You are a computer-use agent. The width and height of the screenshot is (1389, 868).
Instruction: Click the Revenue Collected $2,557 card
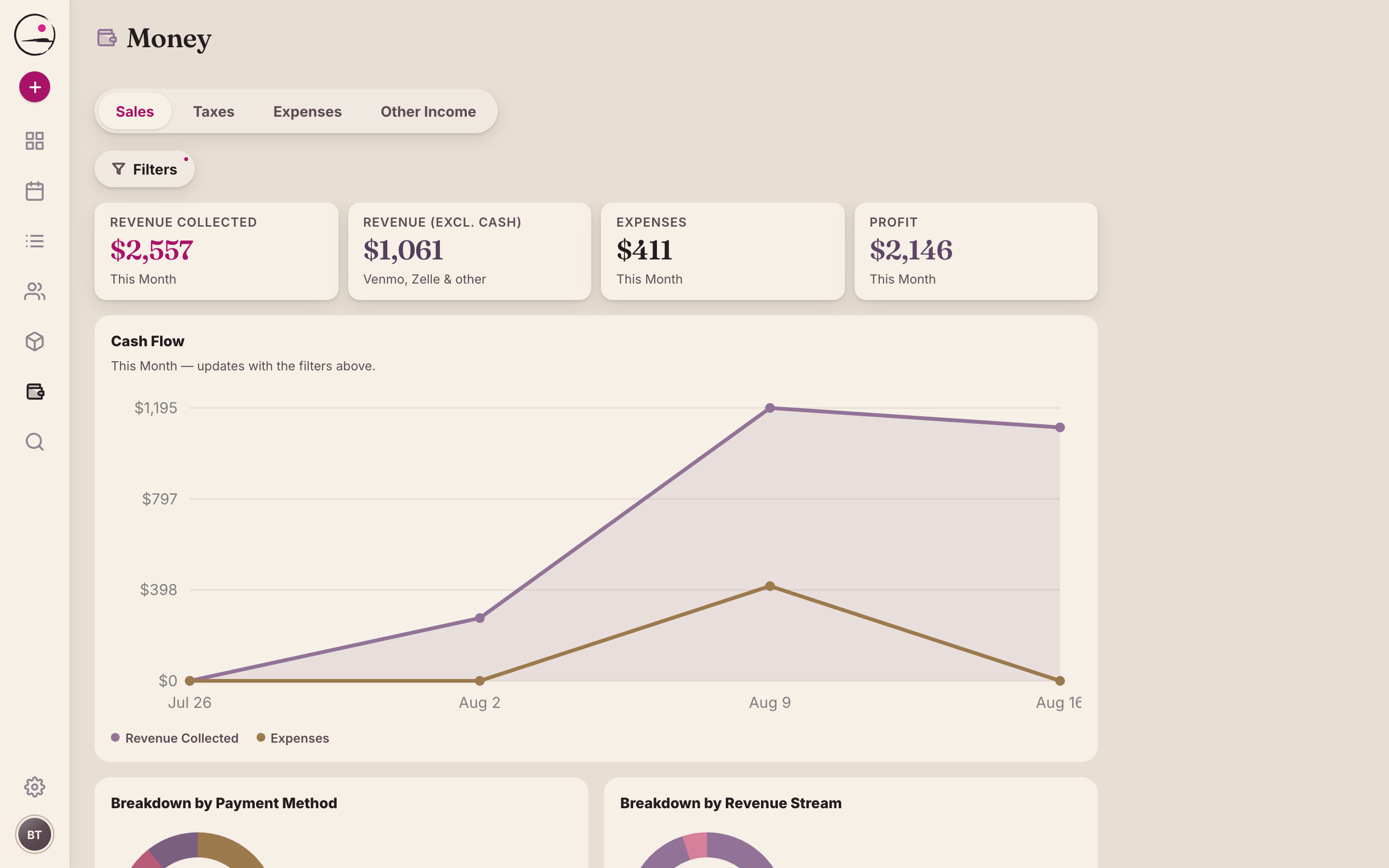[217, 251]
